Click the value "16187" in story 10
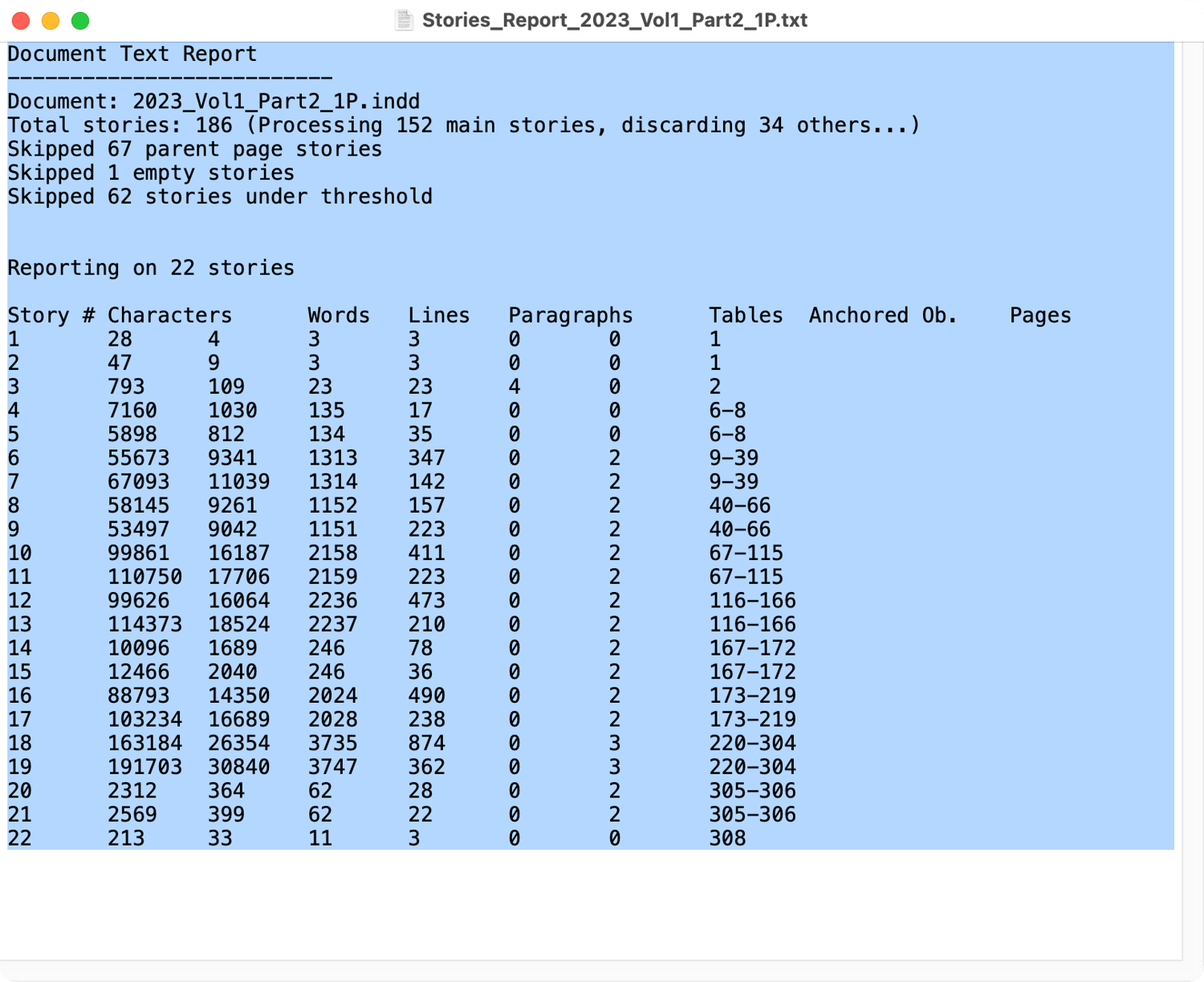1204x982 pixels. pyautogui.click(x=239, y=554)
